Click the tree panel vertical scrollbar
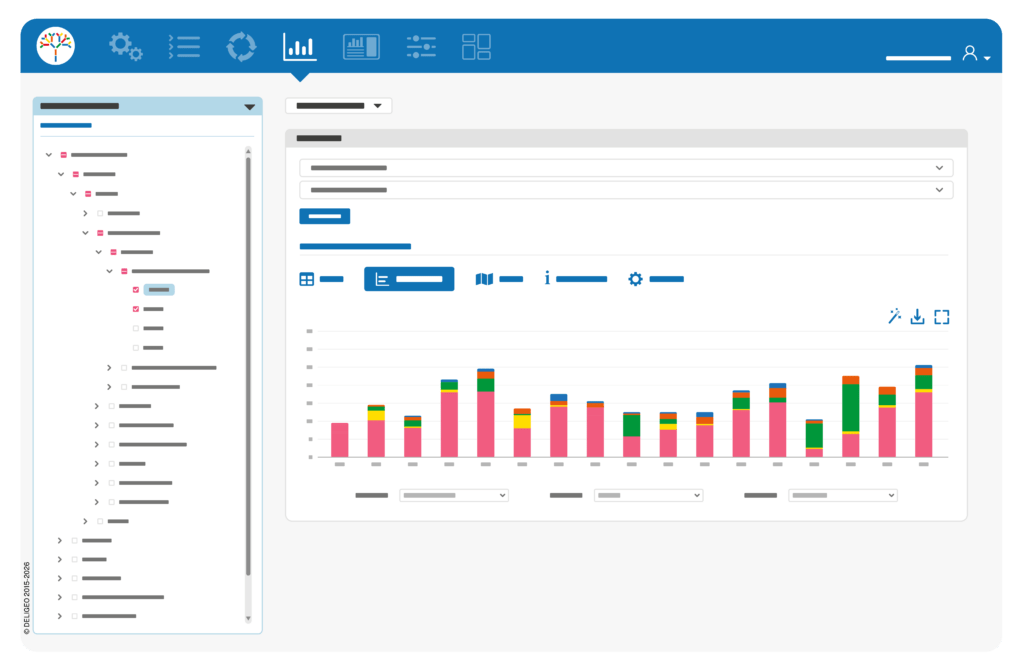 [x=248, y=366]
